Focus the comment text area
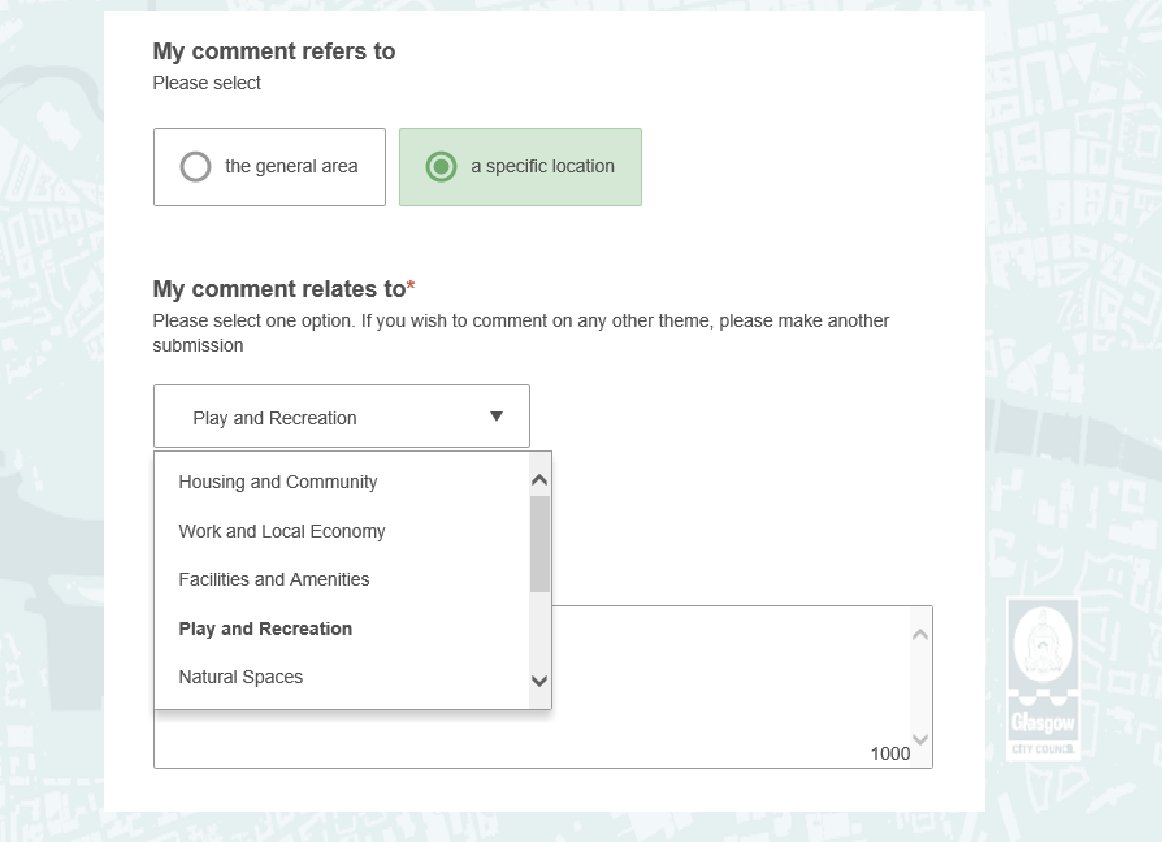Image resolution: width=1162 pixels, height=842 pixels. pyautogui.click(x=740, y=690)
